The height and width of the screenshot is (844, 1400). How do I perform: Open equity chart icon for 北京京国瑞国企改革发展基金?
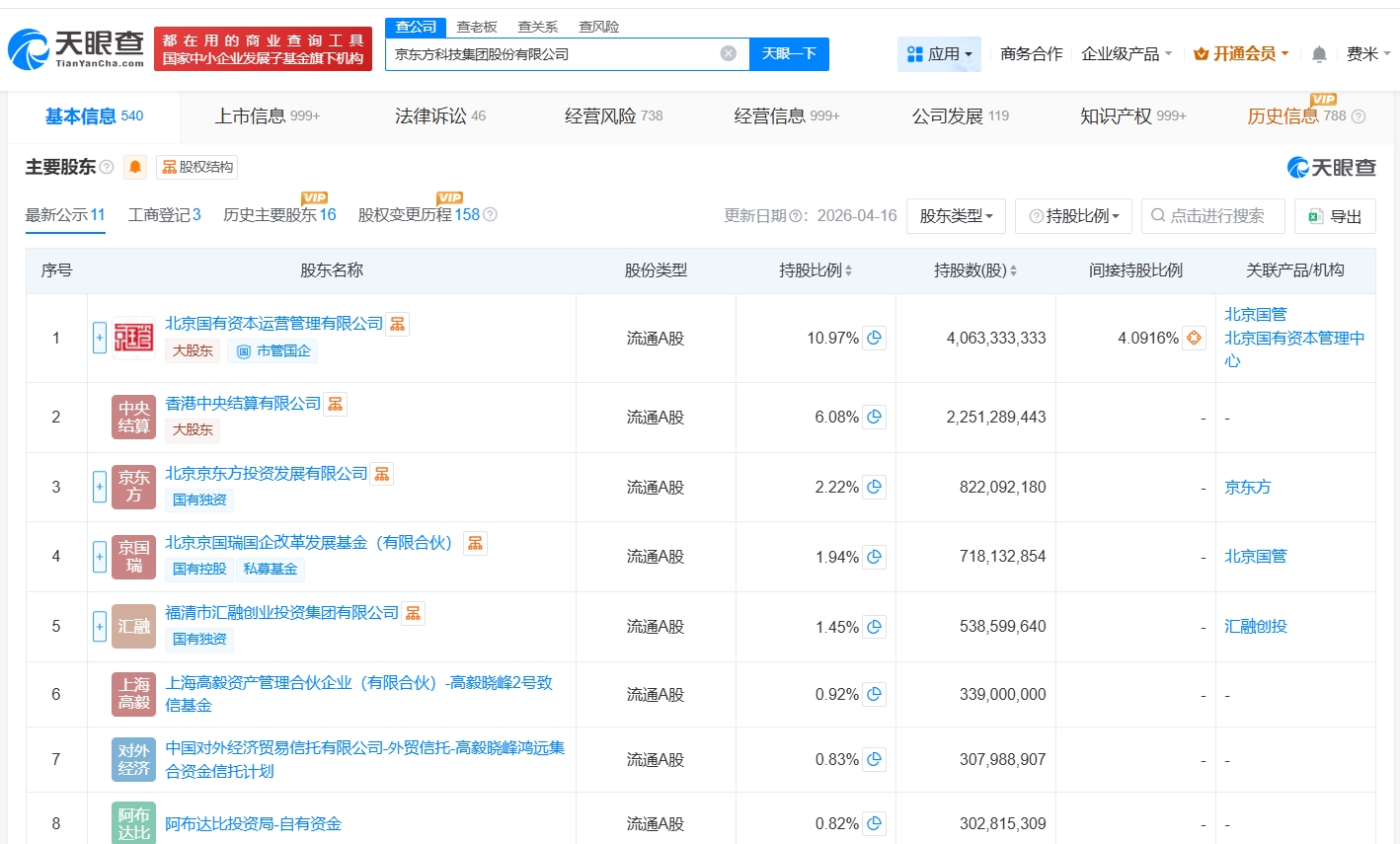click(475, 543)
